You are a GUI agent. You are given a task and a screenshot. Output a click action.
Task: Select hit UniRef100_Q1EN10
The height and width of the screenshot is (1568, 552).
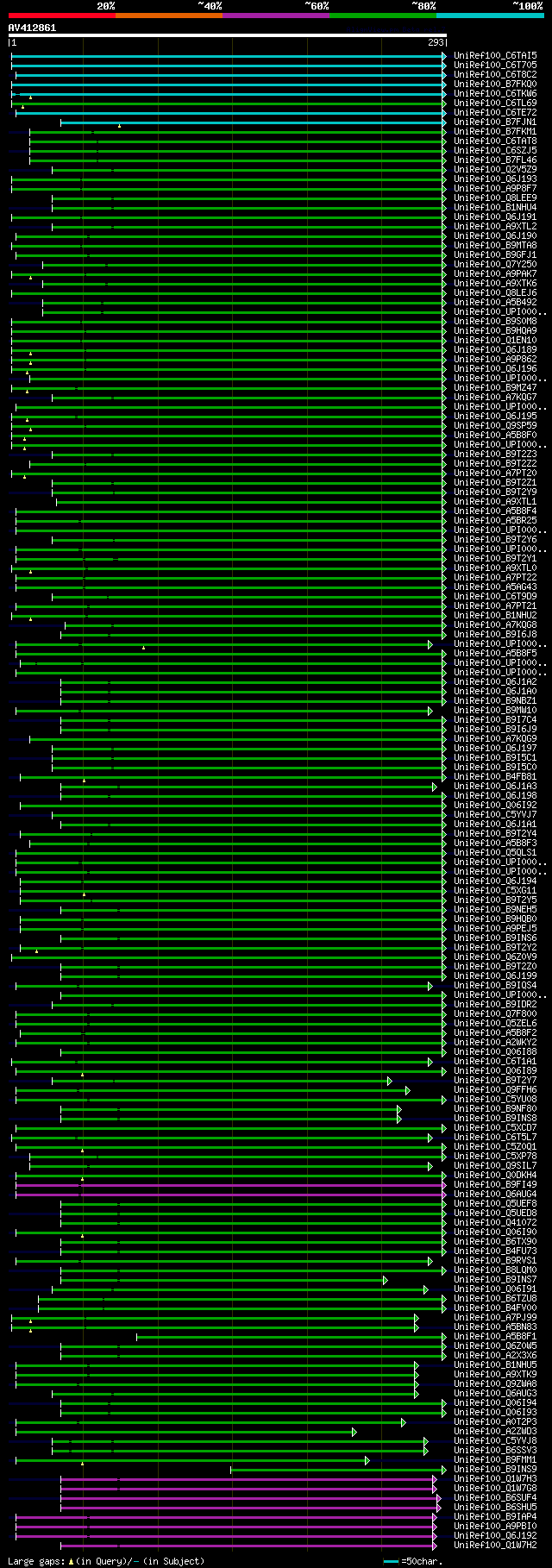pyautogui.click(x=495, y=340)
